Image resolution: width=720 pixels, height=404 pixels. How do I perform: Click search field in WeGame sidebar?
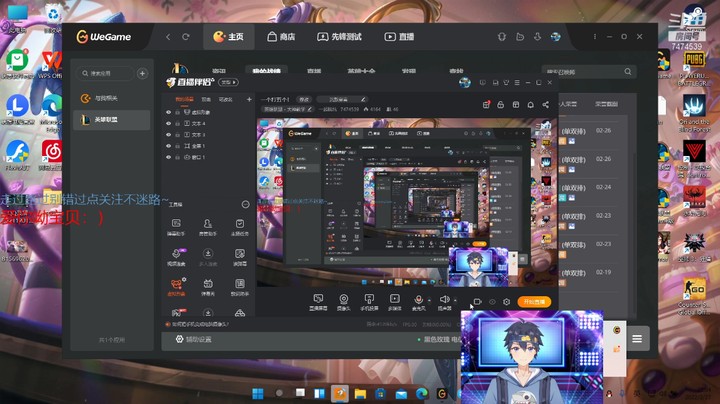(105, 73)
